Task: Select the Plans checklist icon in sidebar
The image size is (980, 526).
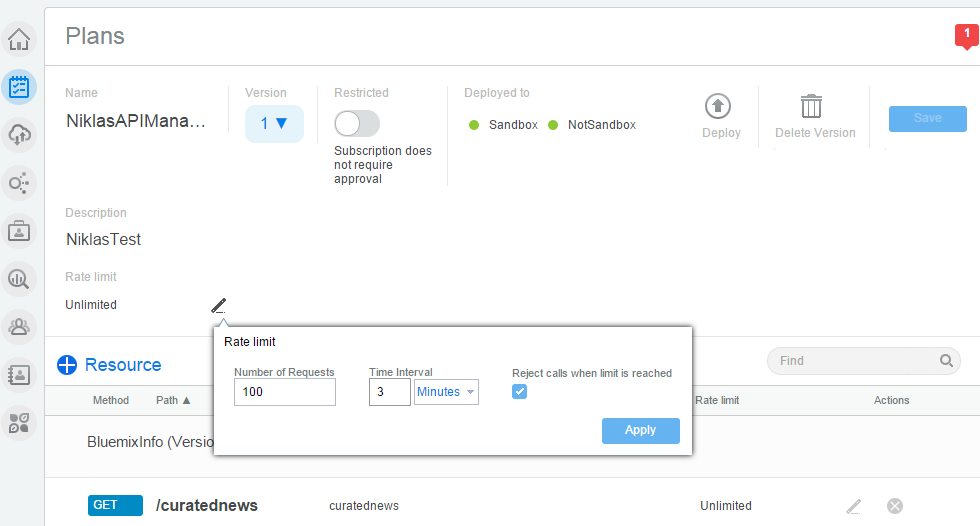Action: pos(19,87)
